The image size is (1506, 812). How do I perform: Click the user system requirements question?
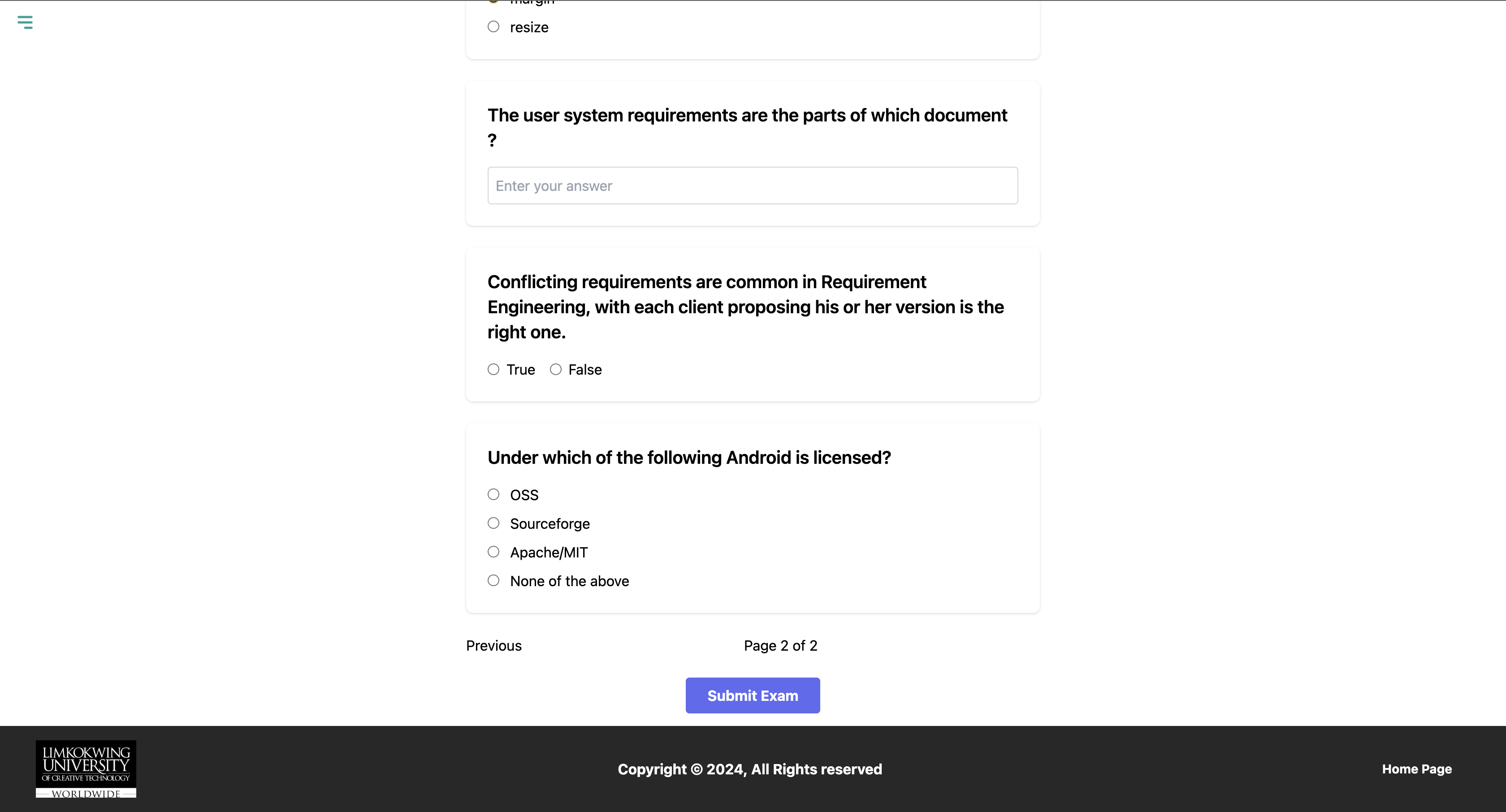click(747, 116)
